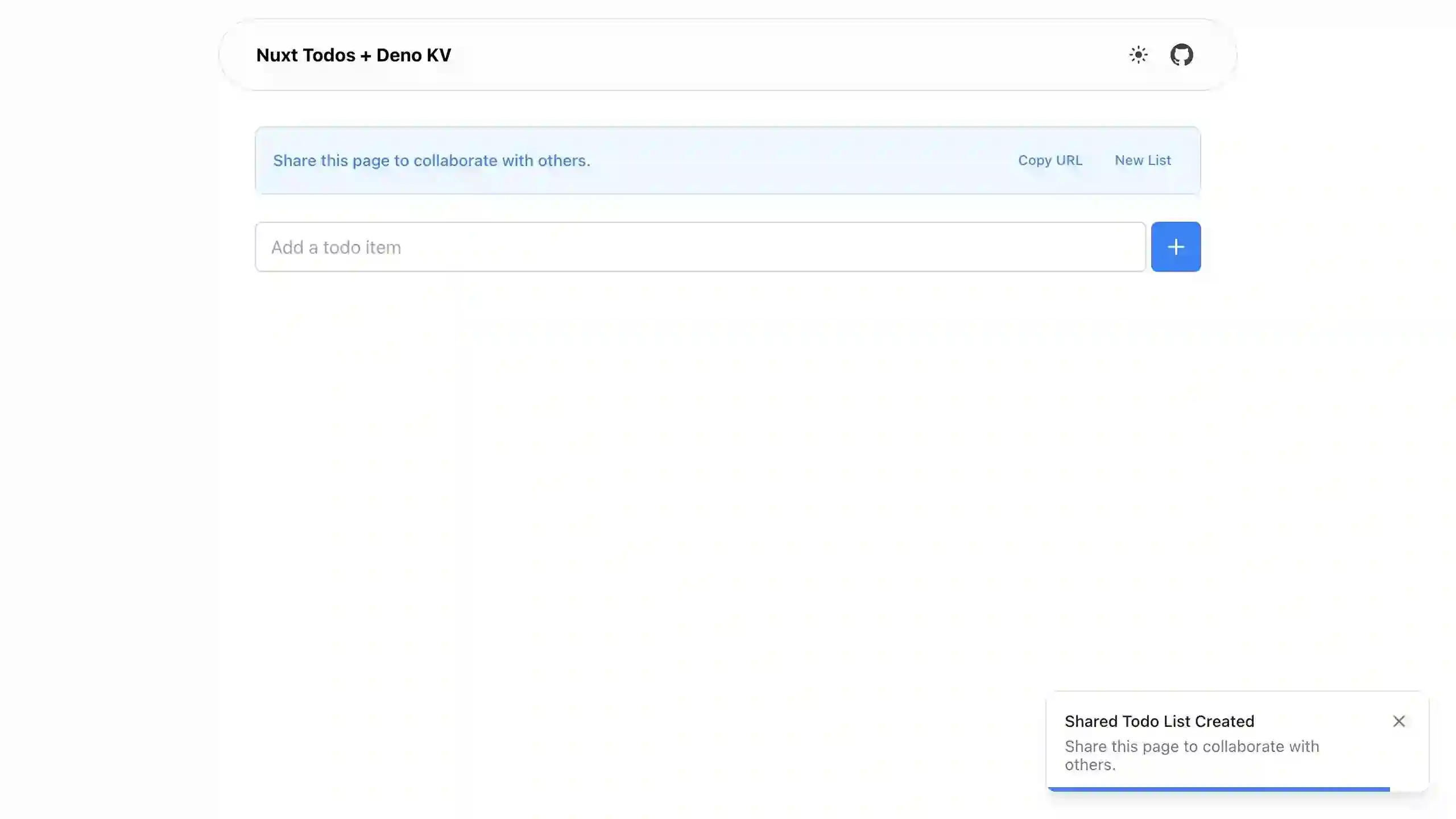This screenshot has height=819, width=1456.
Task: Click the blue plus add-todo button
Action: coord(1176,247)
